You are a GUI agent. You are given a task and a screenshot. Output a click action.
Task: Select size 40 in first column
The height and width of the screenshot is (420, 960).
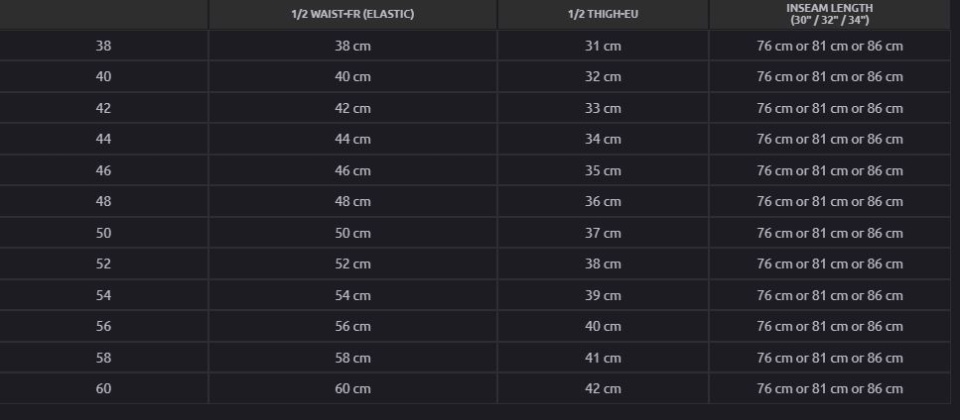[103, 77]
